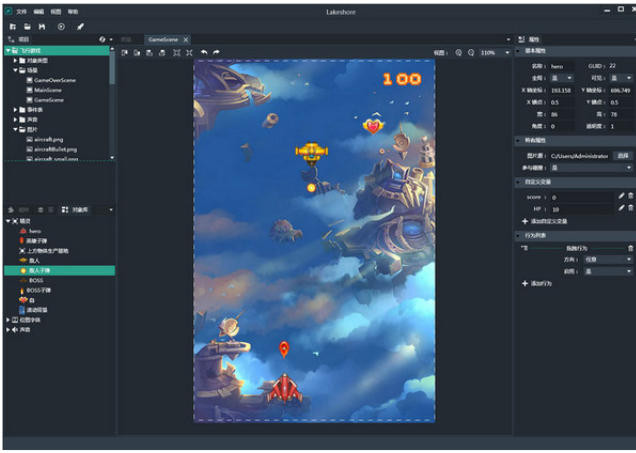Click the zoom out magnifier icon
Screen dimensions: 636x453
(471, 53)
